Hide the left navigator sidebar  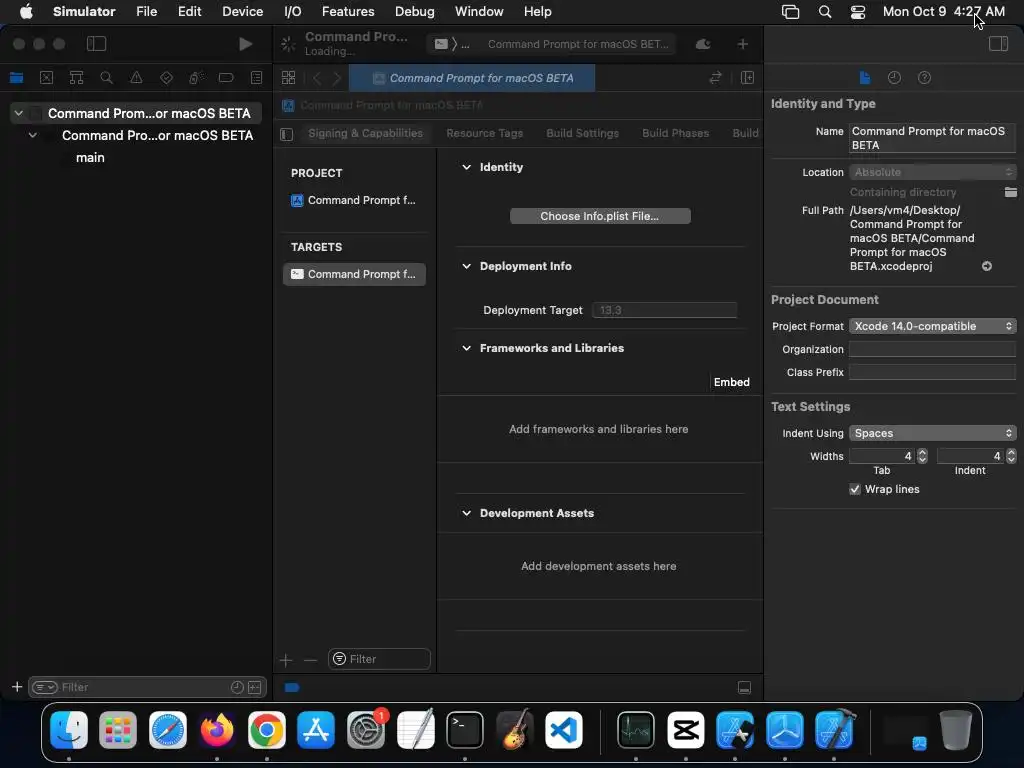point(96,44)
